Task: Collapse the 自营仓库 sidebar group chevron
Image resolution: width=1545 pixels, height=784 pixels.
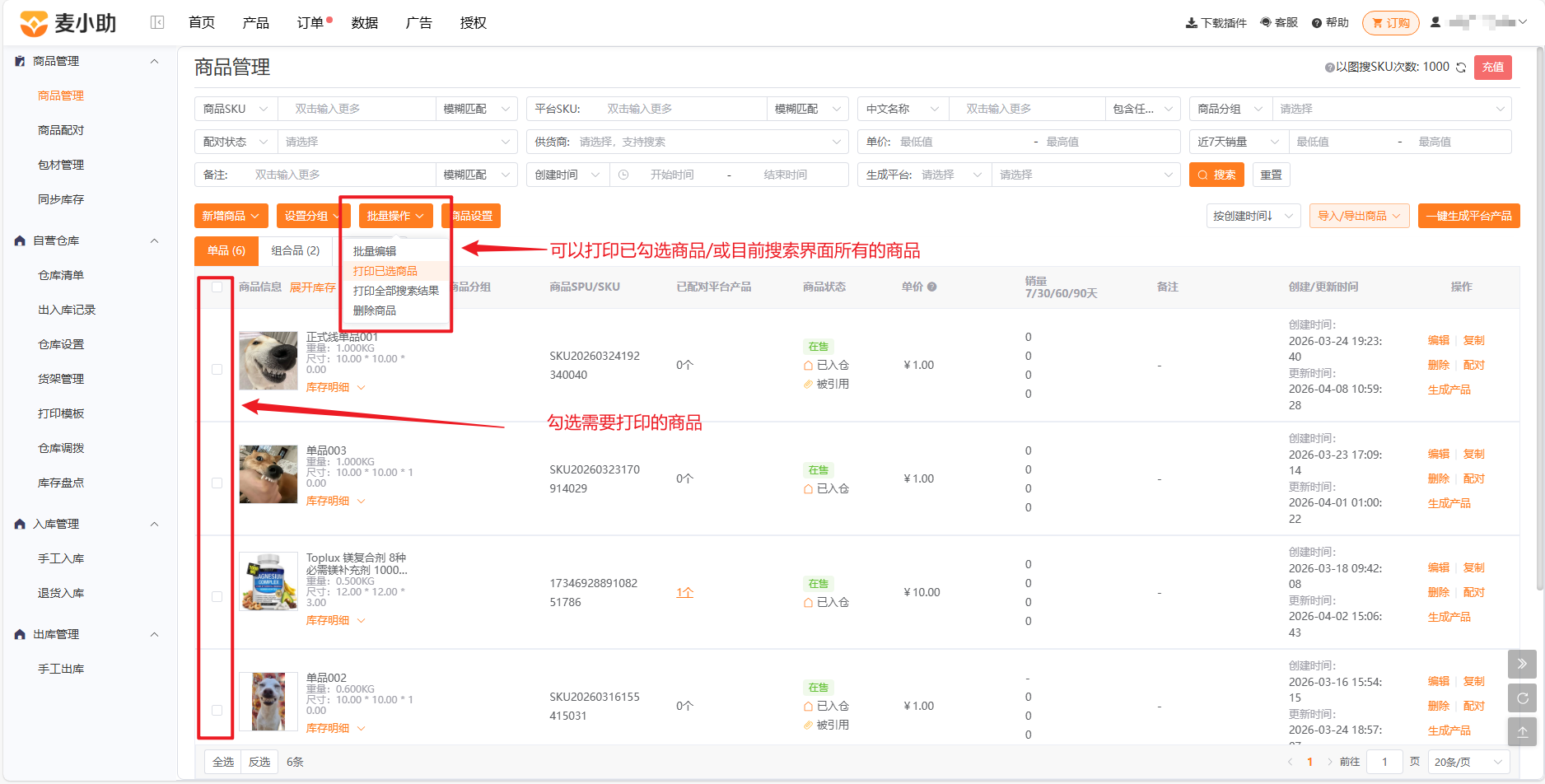Action: [154, 240]
